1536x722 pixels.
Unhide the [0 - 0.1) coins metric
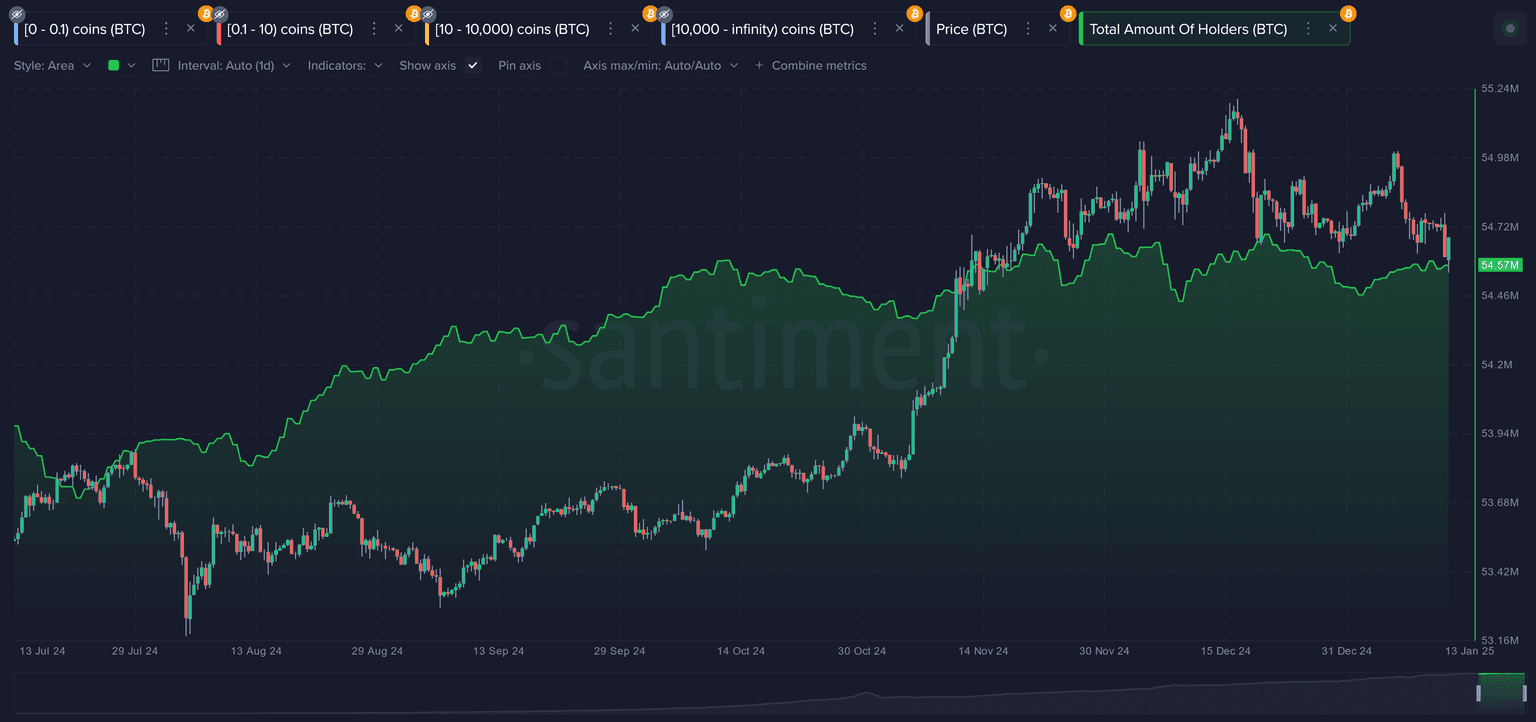[16, 14]
